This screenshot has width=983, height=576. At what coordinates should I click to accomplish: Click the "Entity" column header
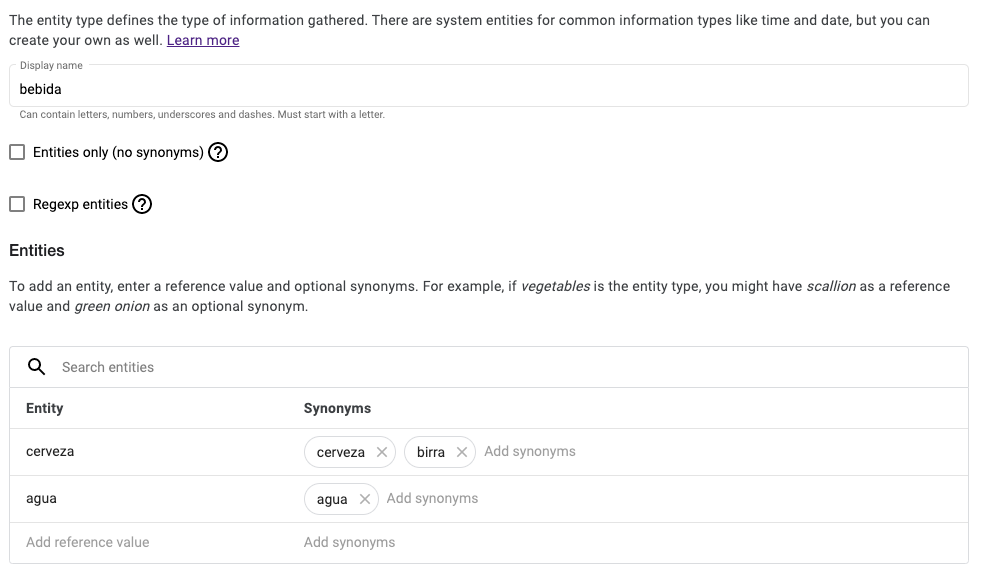45,408
